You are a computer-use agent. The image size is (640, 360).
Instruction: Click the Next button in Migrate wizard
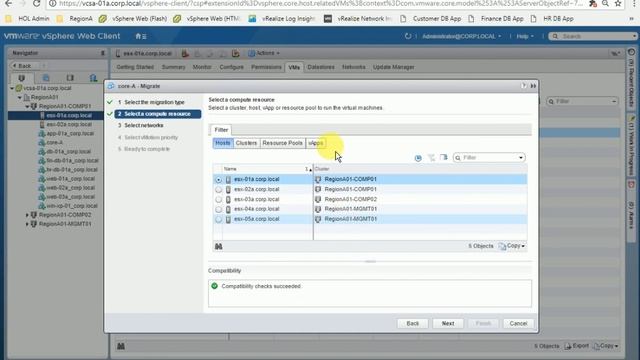(448, 324)
